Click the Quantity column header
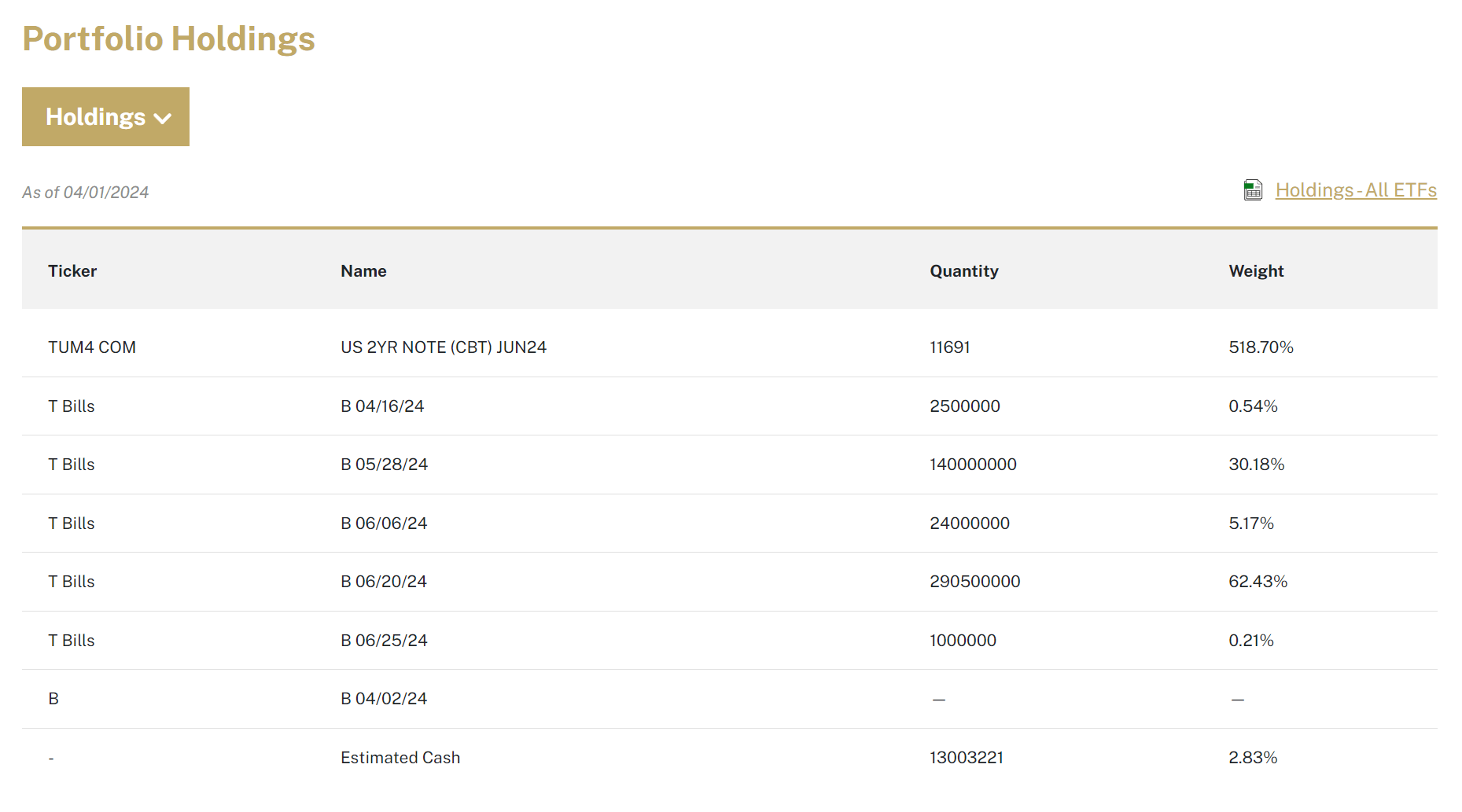This screenshot has width=1462, height=812. pyautogui.click(x=963, y=270)
